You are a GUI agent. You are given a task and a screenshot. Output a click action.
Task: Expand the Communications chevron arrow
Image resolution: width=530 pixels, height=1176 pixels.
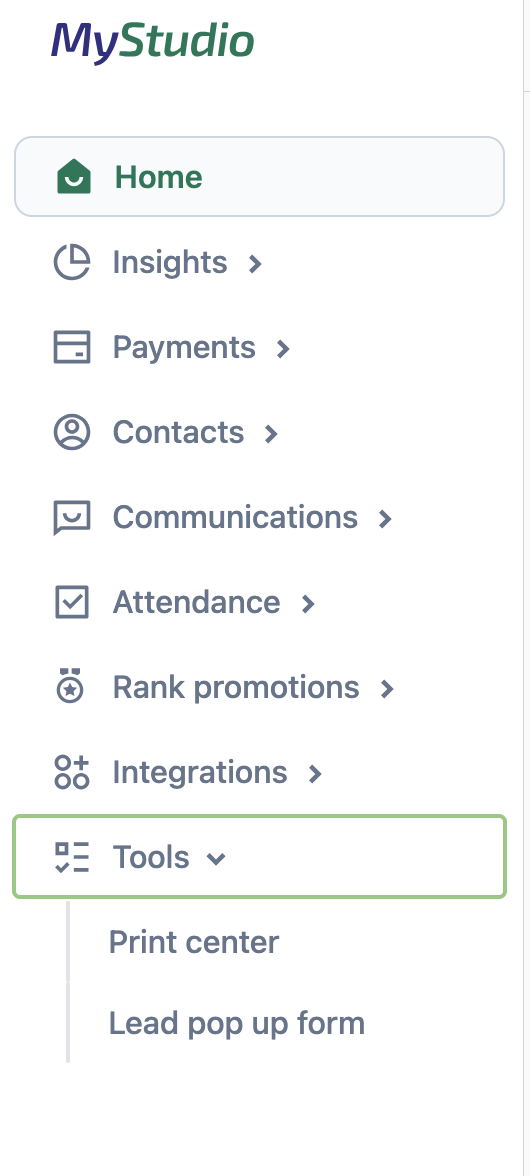[385, 518]
